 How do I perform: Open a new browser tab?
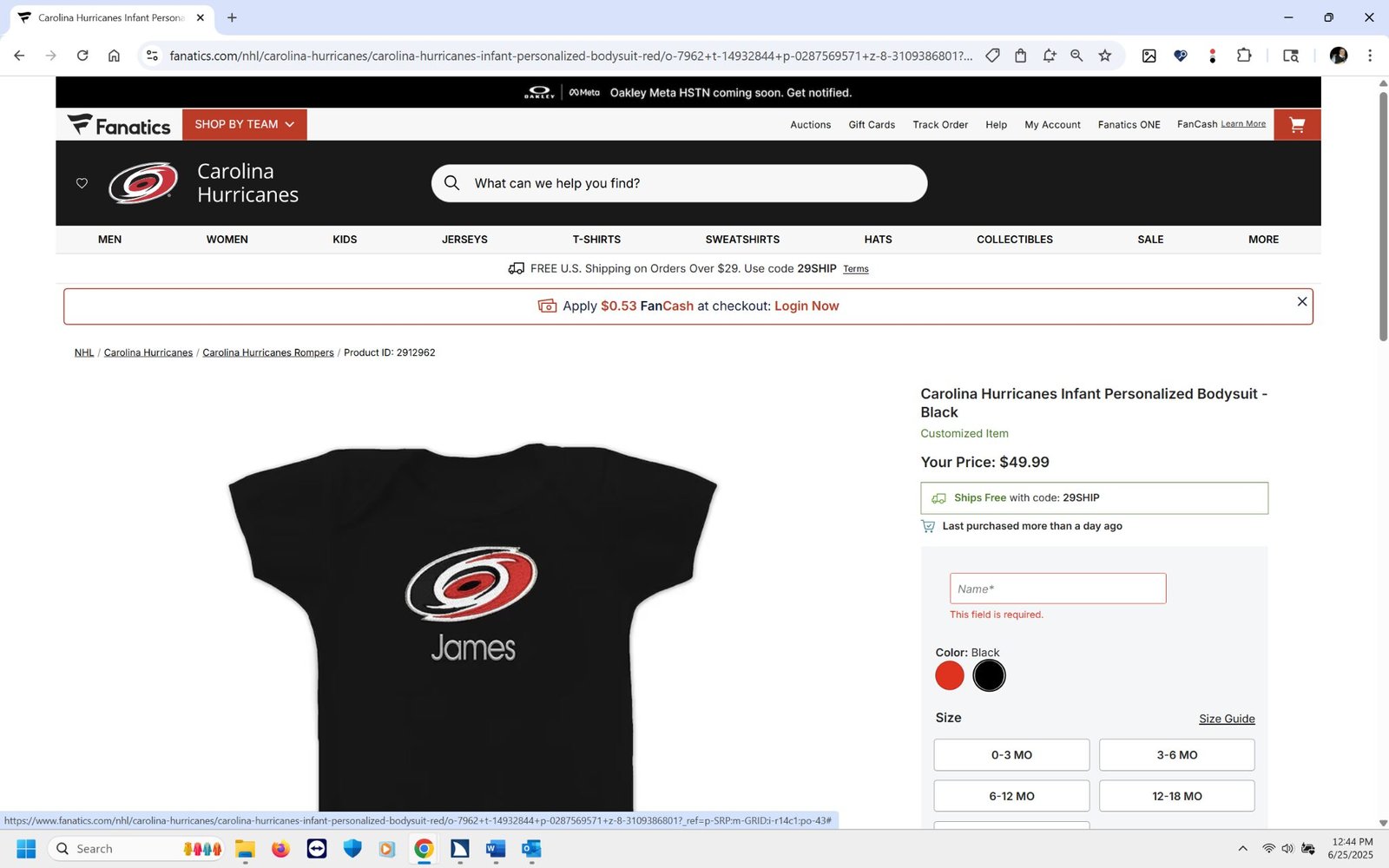pyautogui.click(x=232, y=17)
